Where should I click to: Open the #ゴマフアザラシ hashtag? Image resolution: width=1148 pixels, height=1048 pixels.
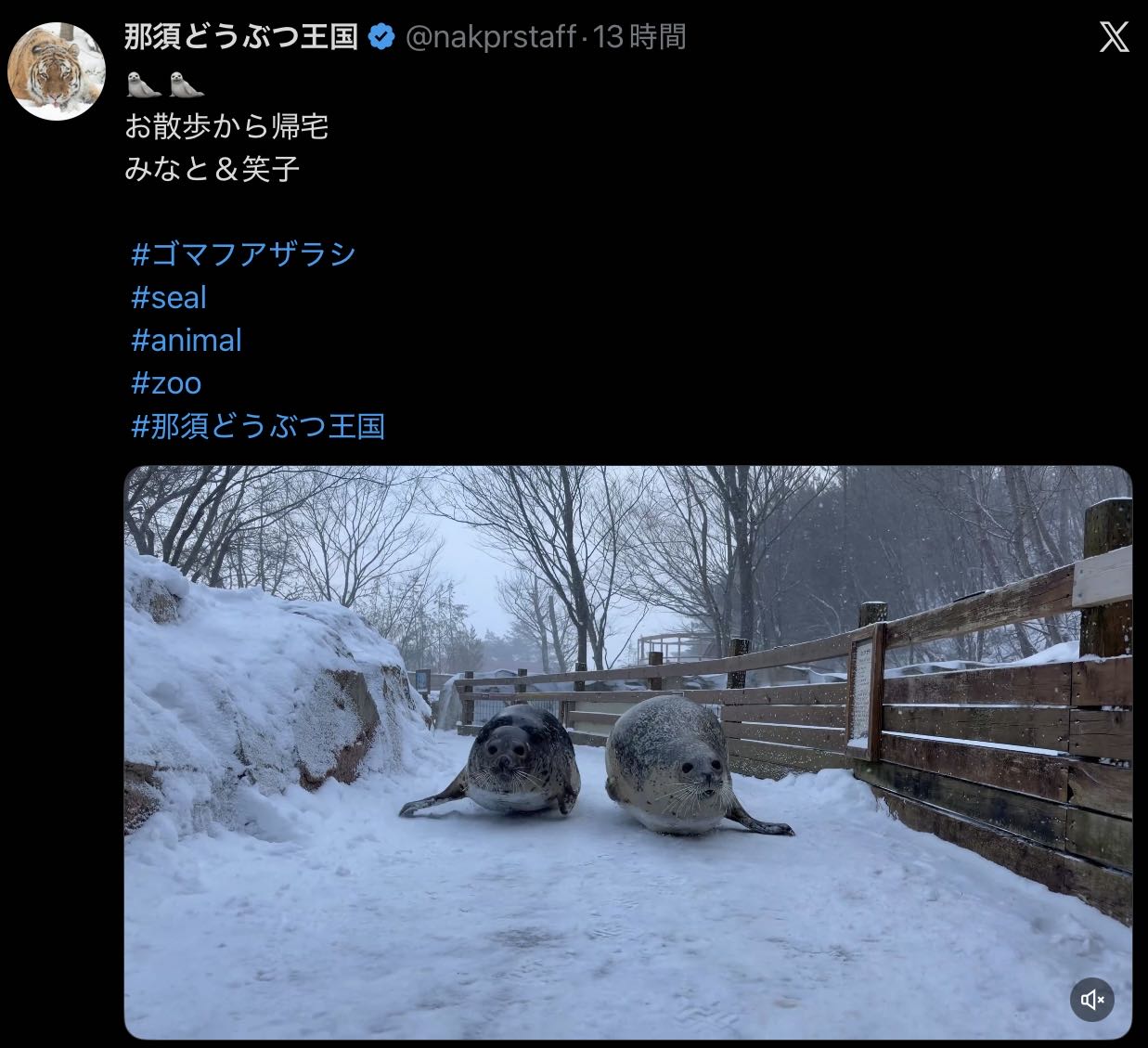[243, 253]
